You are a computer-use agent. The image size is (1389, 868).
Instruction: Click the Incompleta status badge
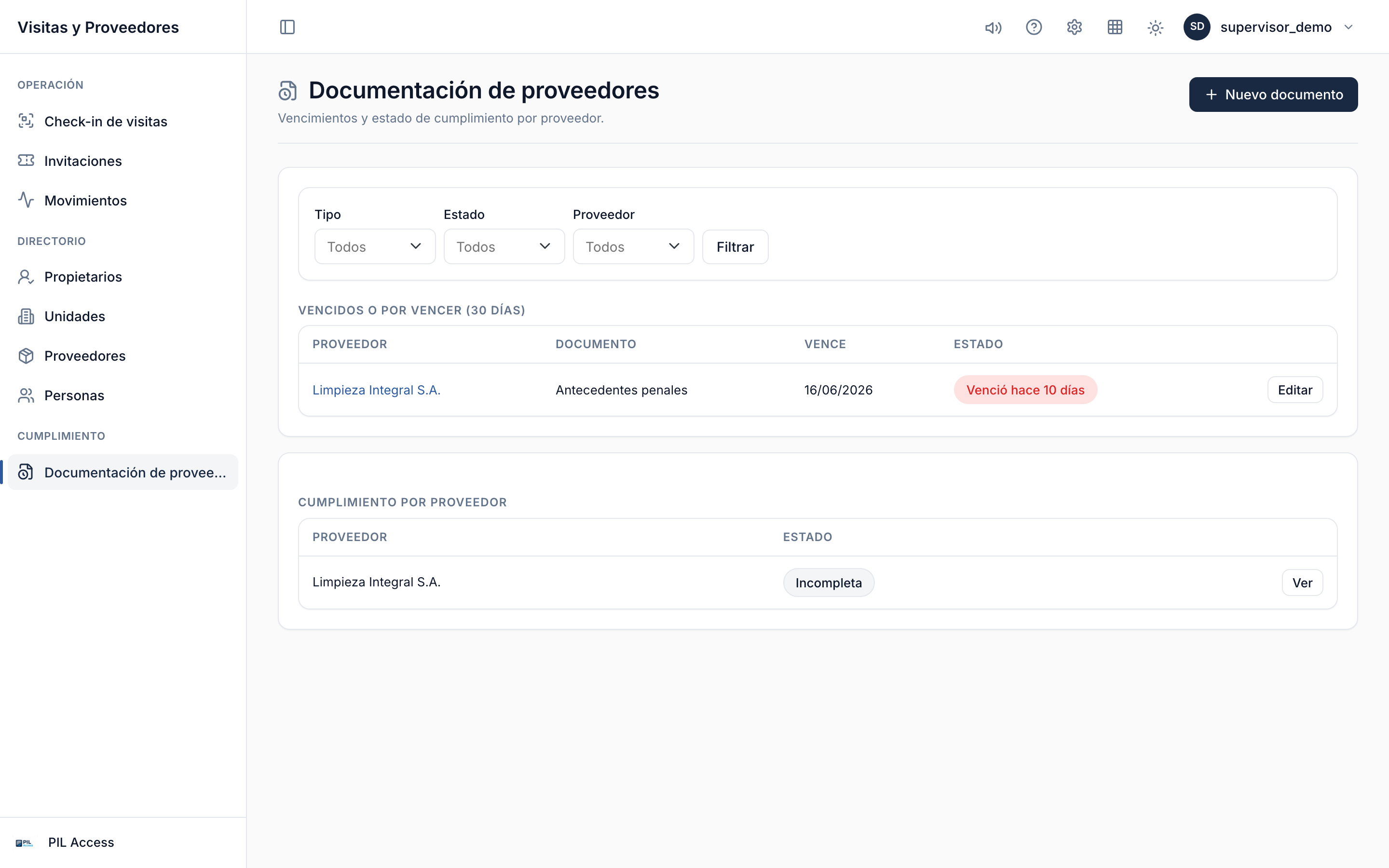click(828, 583)
